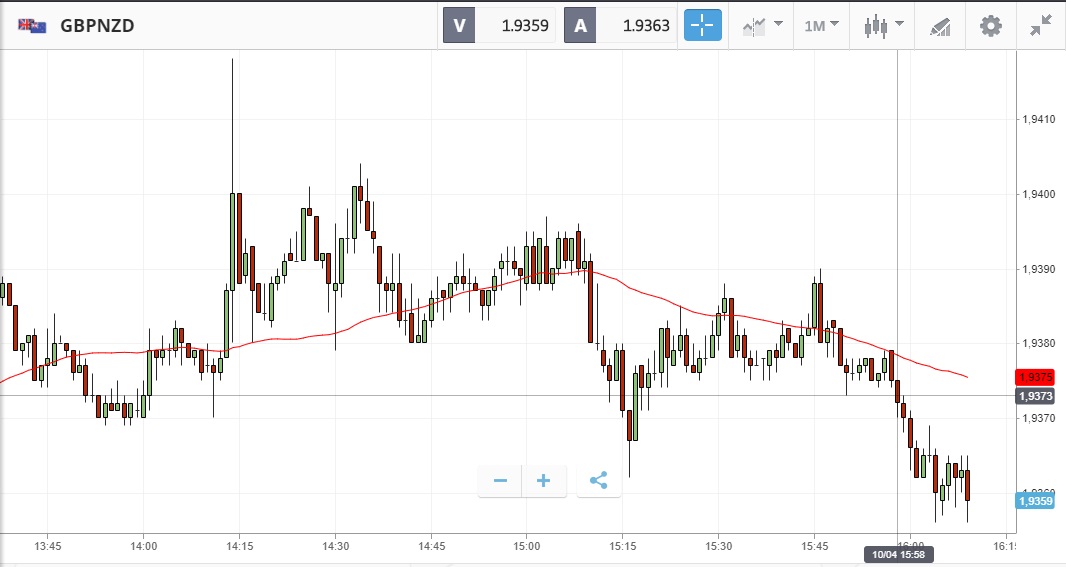Click the blue 1,9359 current price label
1066x567 pixels.
(1035, 500)
